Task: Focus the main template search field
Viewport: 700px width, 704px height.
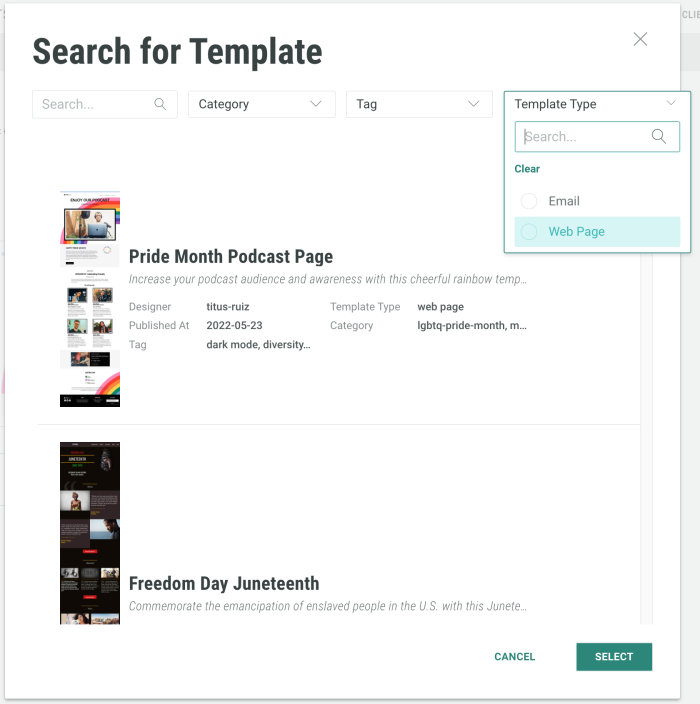Action: coord(95,104)
